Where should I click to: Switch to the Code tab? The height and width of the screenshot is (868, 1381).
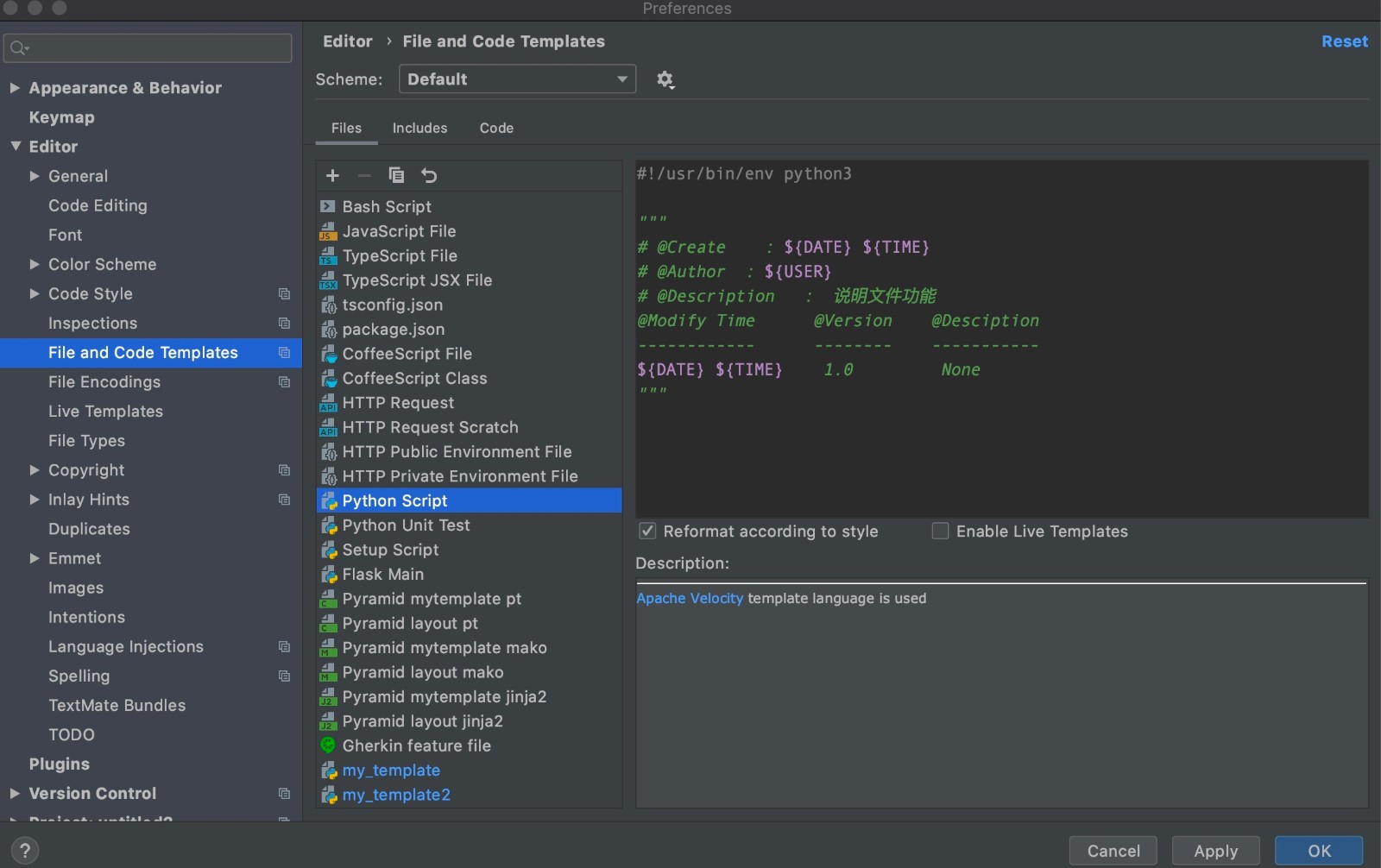(496, 128)
